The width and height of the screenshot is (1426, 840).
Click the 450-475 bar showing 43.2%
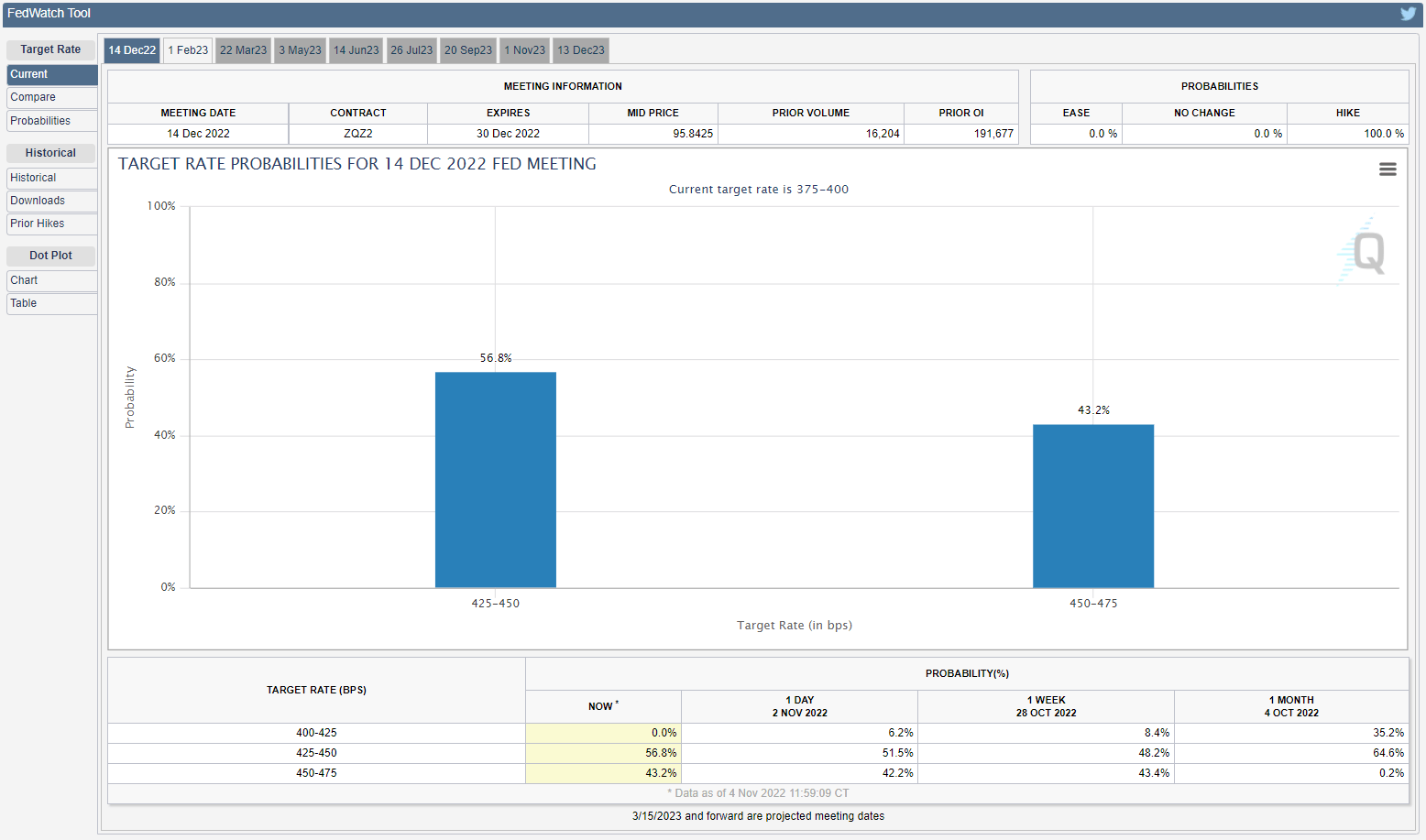[x=1093, y=506]
